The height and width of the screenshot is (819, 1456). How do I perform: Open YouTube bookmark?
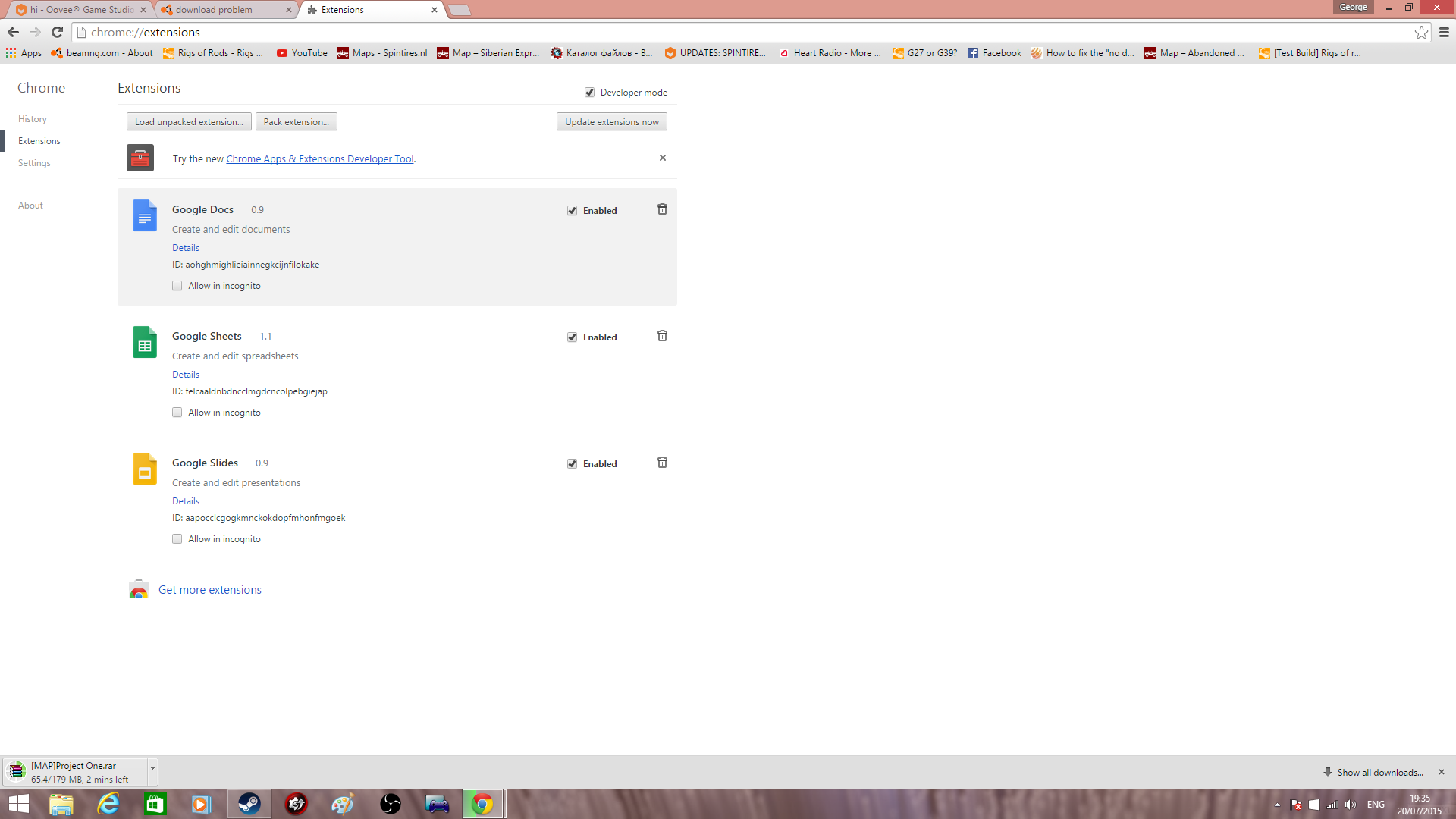pyautogui.click(x=302, y=53)
